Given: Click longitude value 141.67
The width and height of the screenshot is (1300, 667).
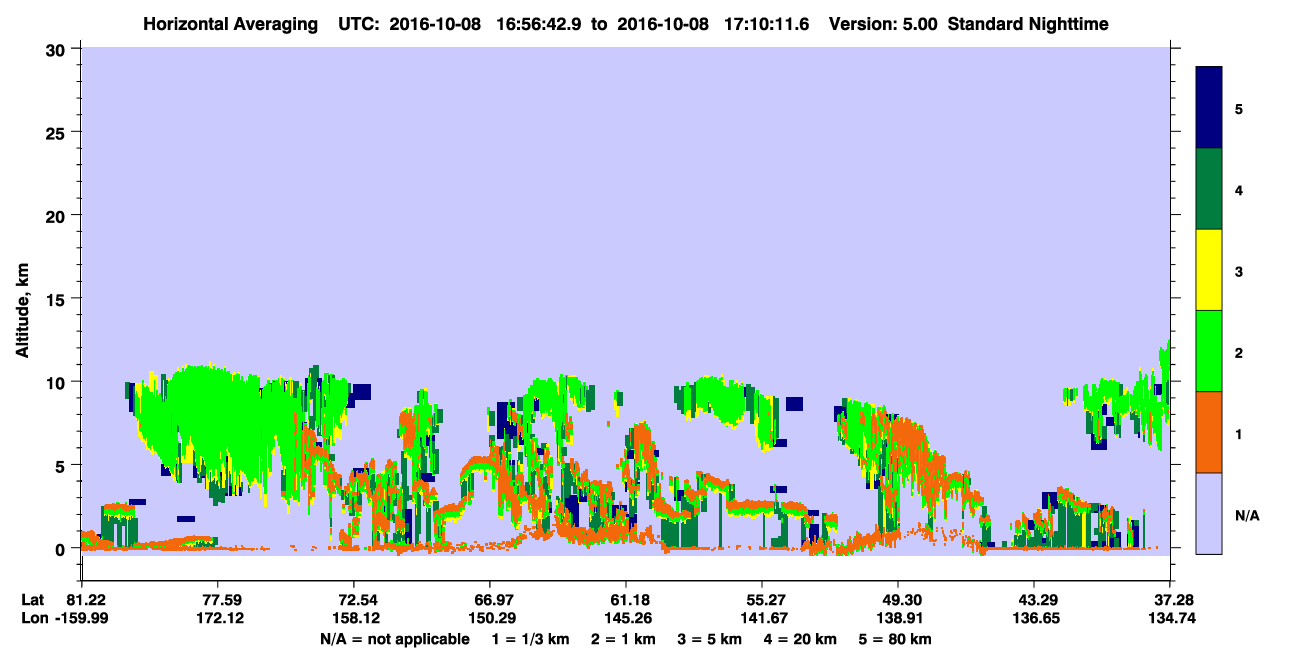Looking at the screenshot, I should (x=762, y=618).
